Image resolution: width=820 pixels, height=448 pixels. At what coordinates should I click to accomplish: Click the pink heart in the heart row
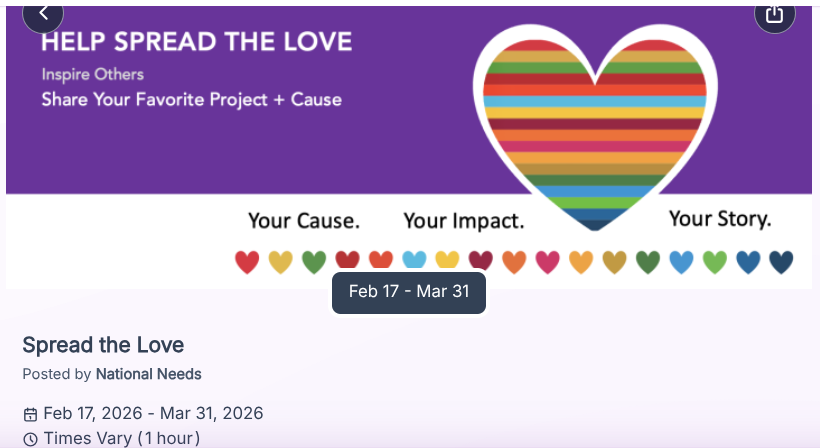click(547, 262)
